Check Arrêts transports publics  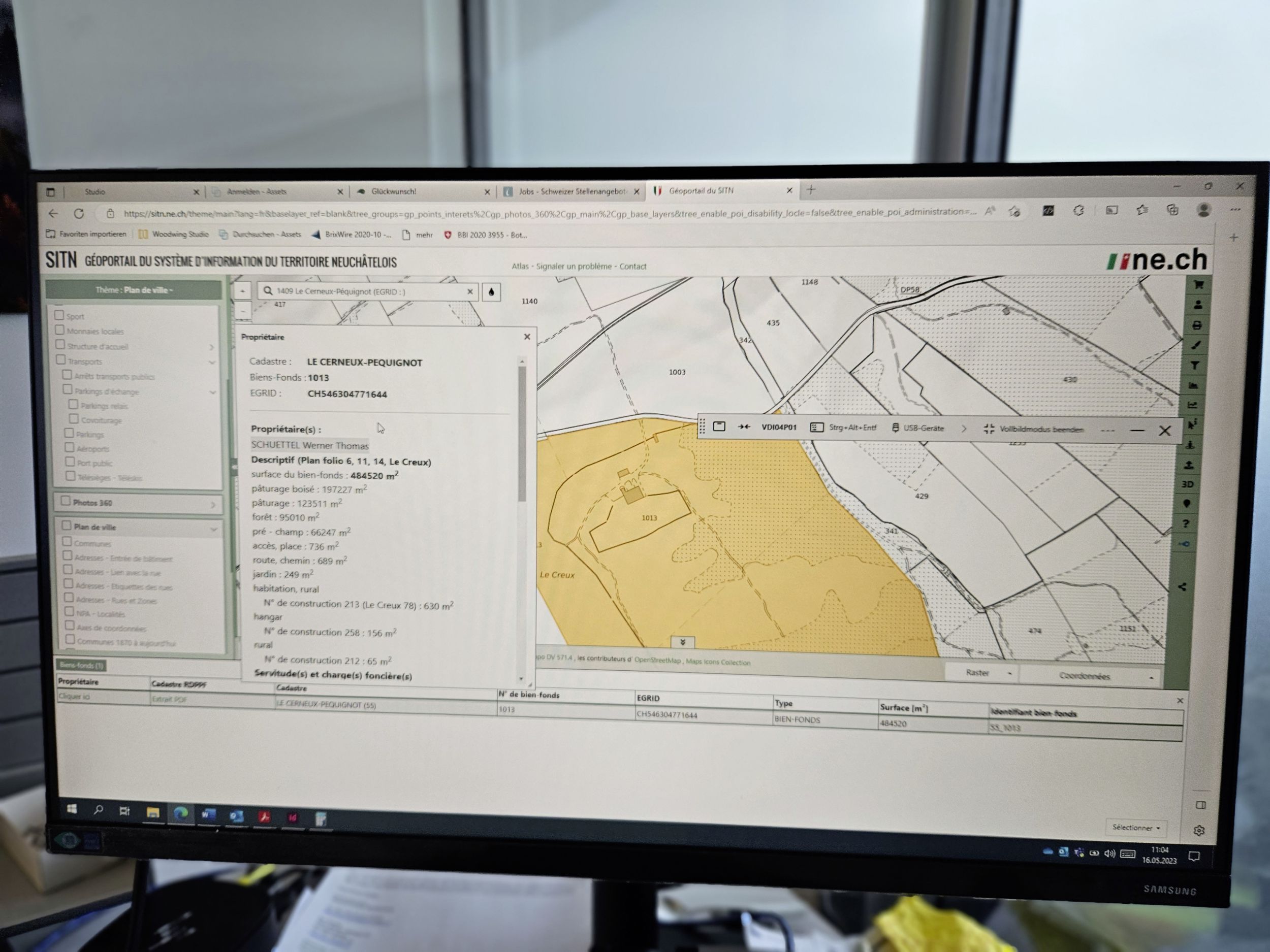pyautogui.click(x=67, y=375)
